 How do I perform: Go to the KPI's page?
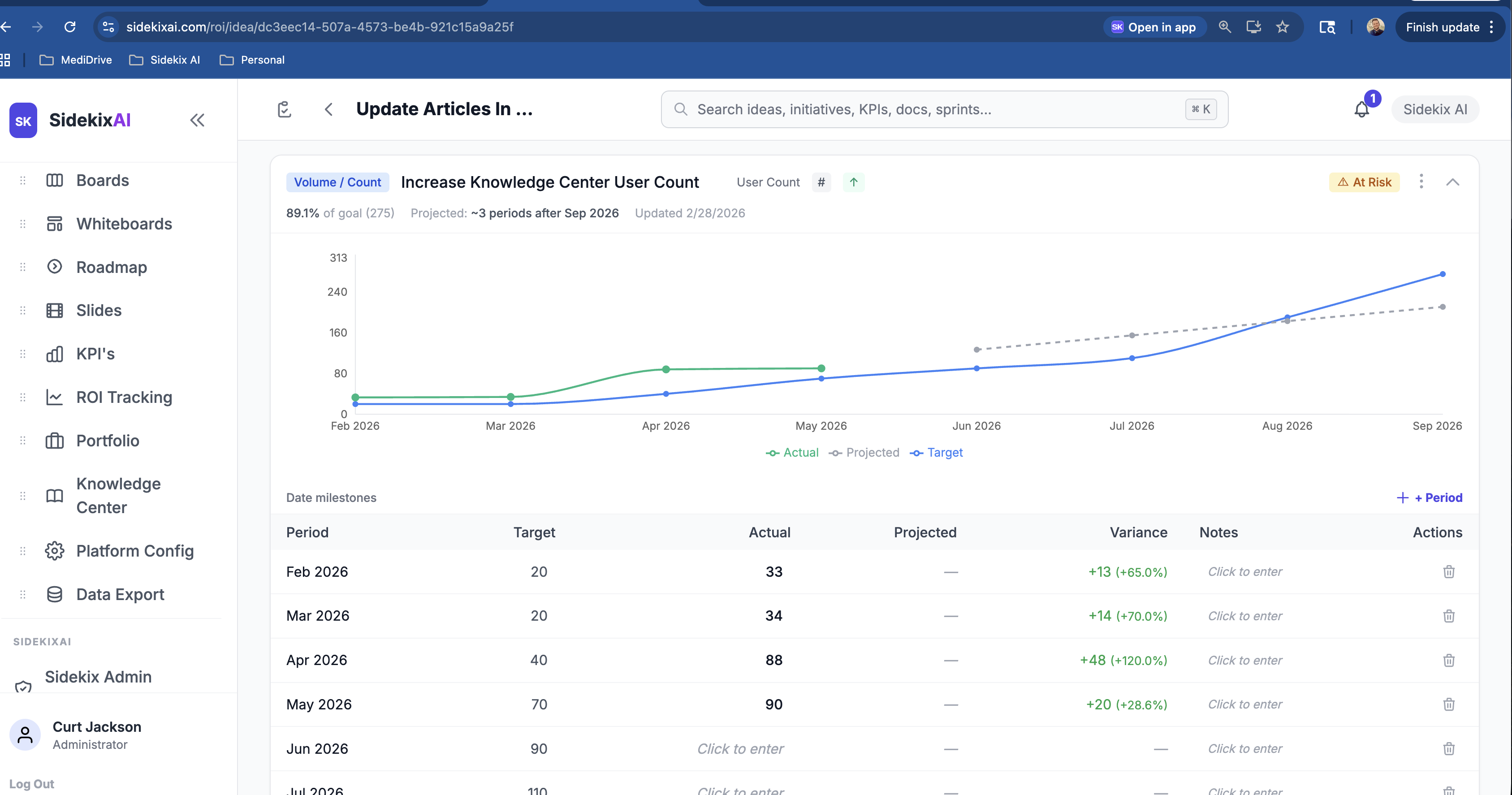95,354
